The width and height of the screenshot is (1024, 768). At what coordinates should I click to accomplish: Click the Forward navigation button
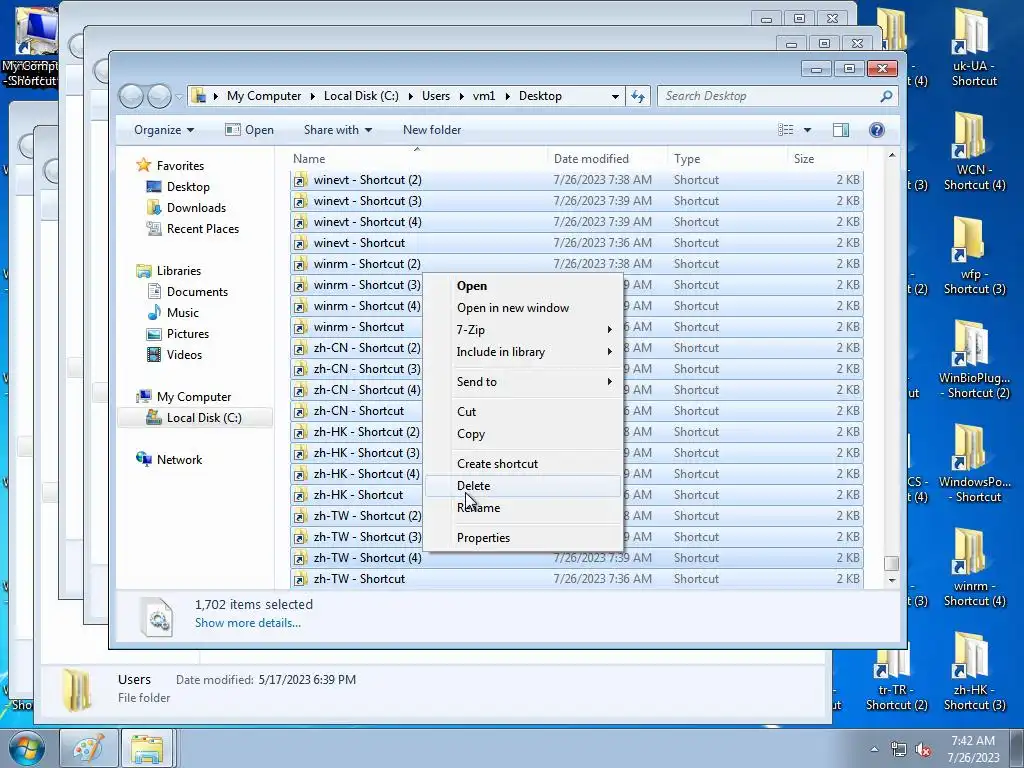click(159, 97)
